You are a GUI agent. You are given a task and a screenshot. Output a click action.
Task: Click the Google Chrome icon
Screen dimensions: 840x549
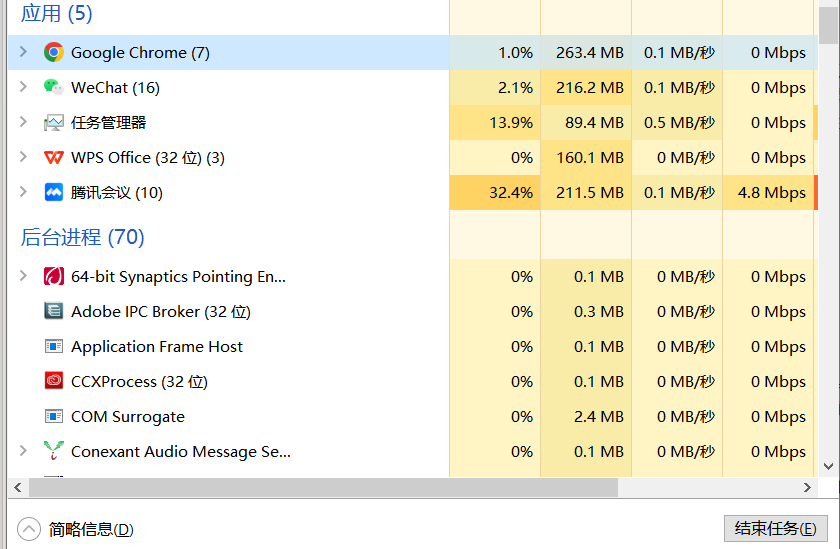[x=54, y=53]
